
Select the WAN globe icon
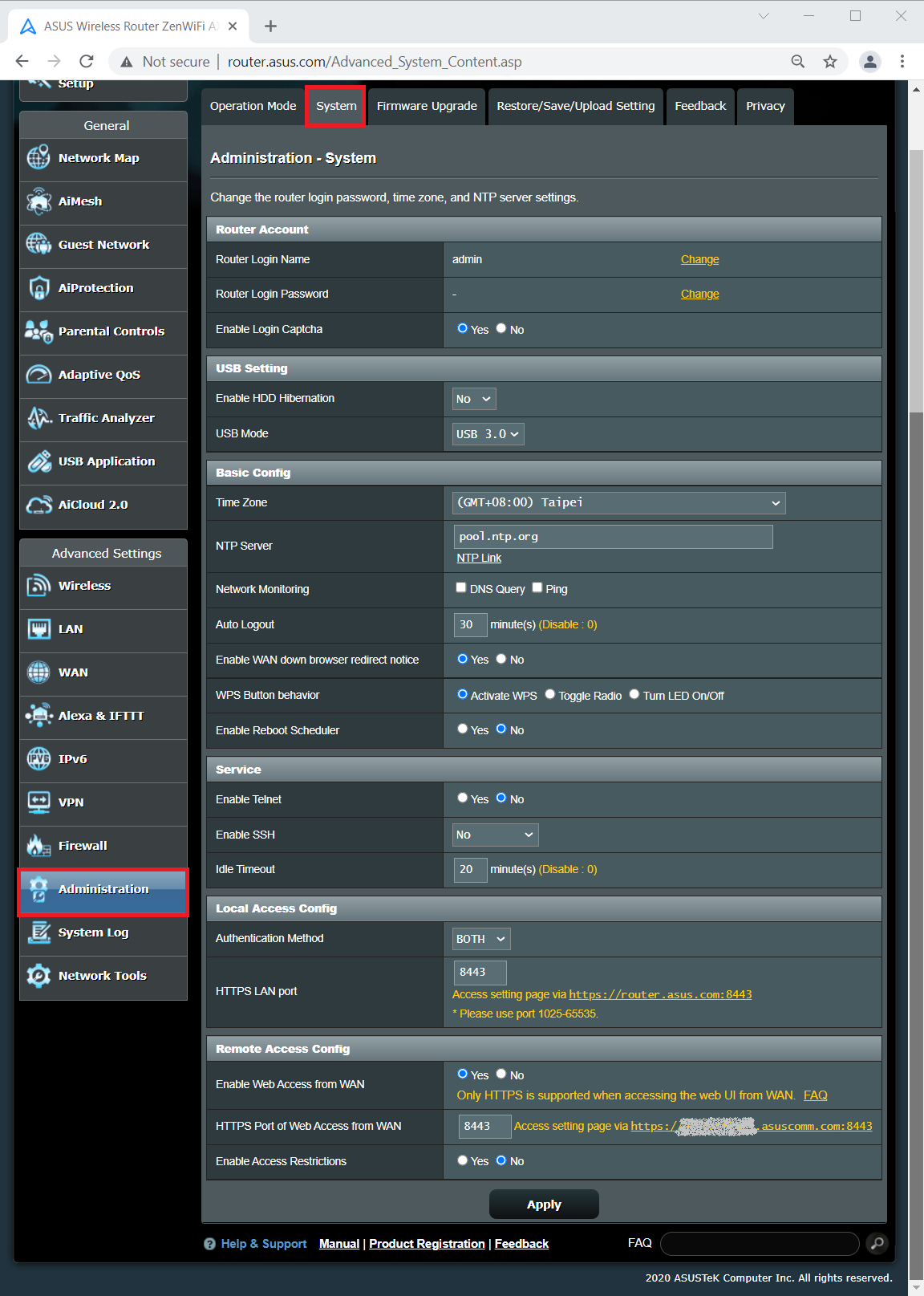pyautogui.click(x=38, y=672)
